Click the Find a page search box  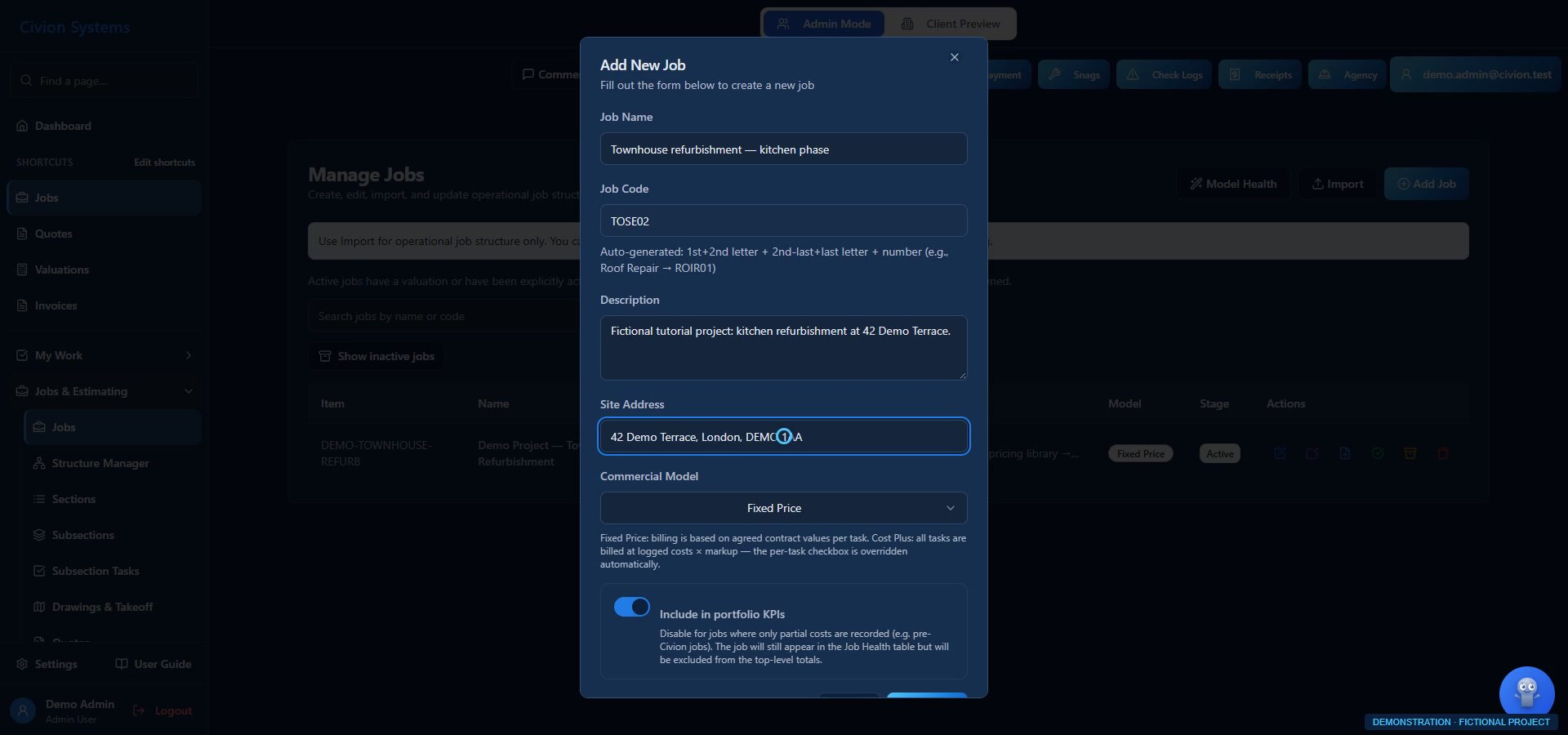pos(105,81)
